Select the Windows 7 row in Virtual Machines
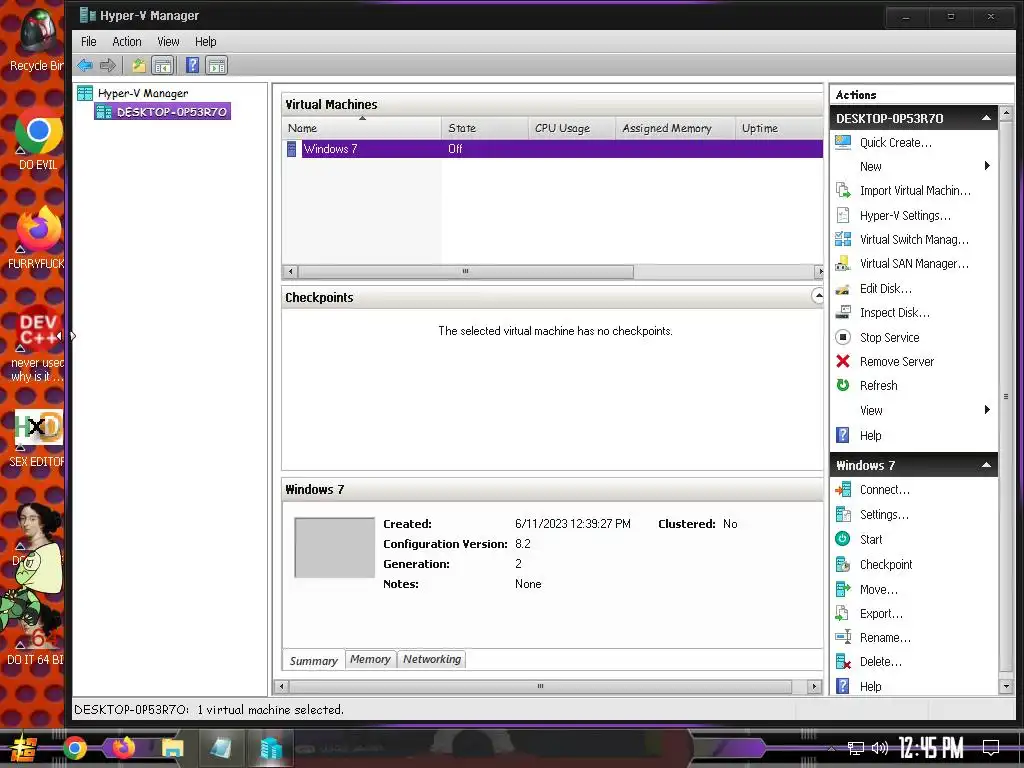 click(552, 149)
